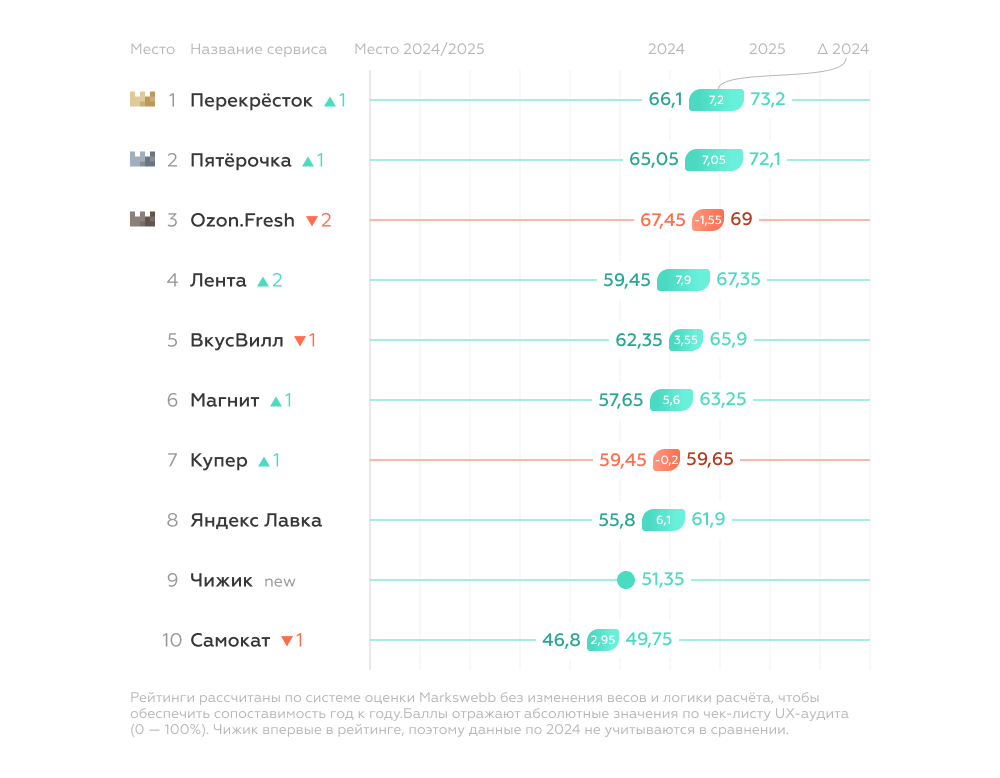Click the green up arrow beside Лента
The image size is (1000, 778).
pyautogui.click(x=263, y=281)
